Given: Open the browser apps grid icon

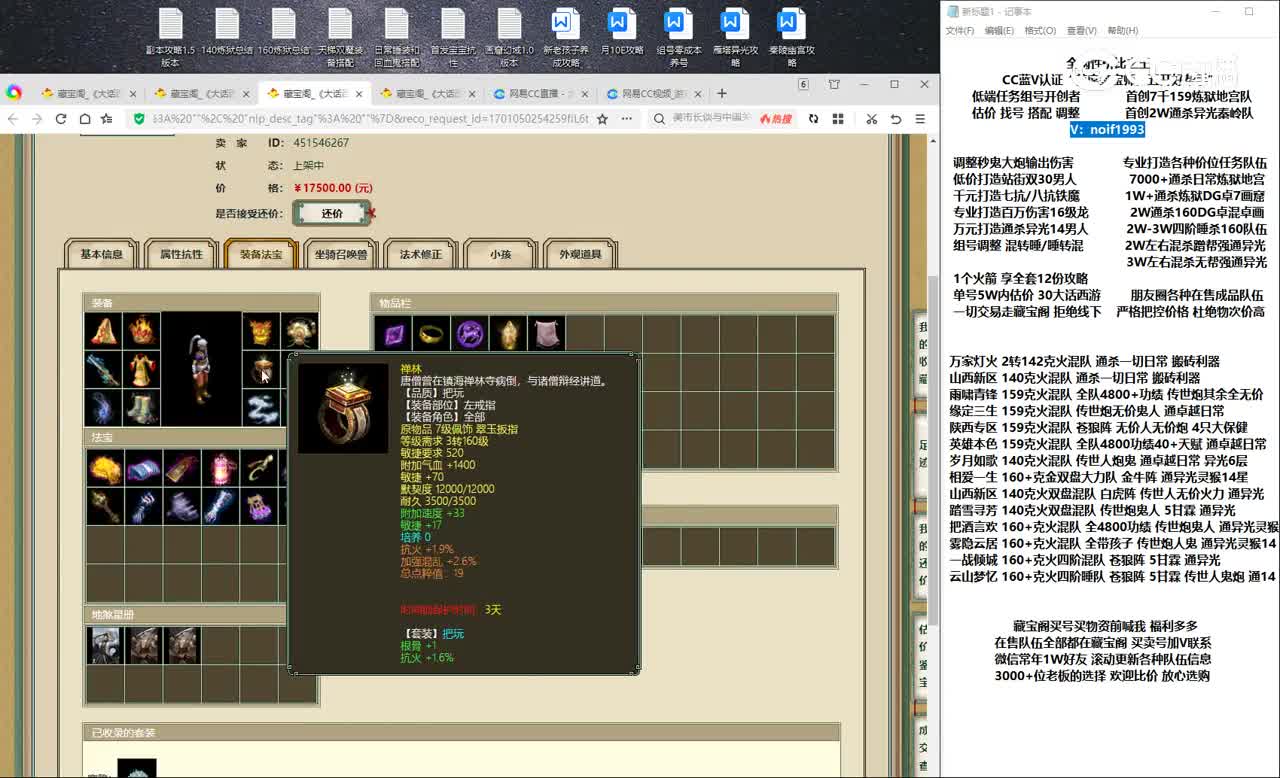Looking at the screenshot, I should tap(836, 119).
